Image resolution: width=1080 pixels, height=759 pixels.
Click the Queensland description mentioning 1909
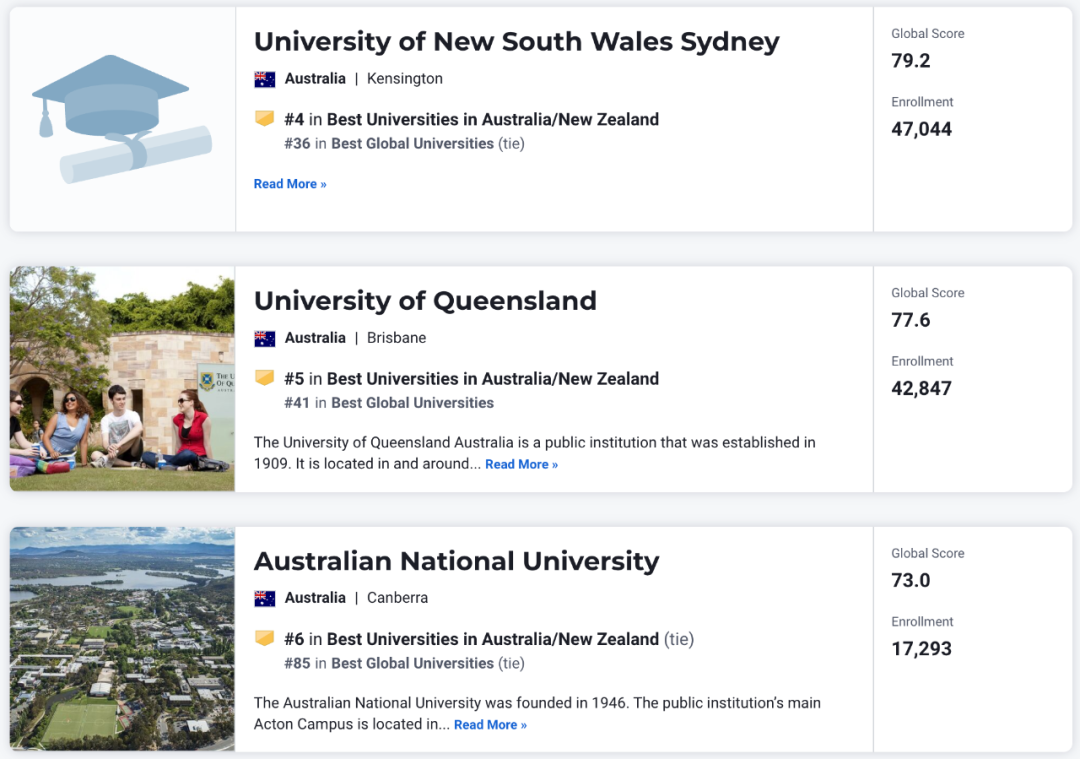pos(534,453)
